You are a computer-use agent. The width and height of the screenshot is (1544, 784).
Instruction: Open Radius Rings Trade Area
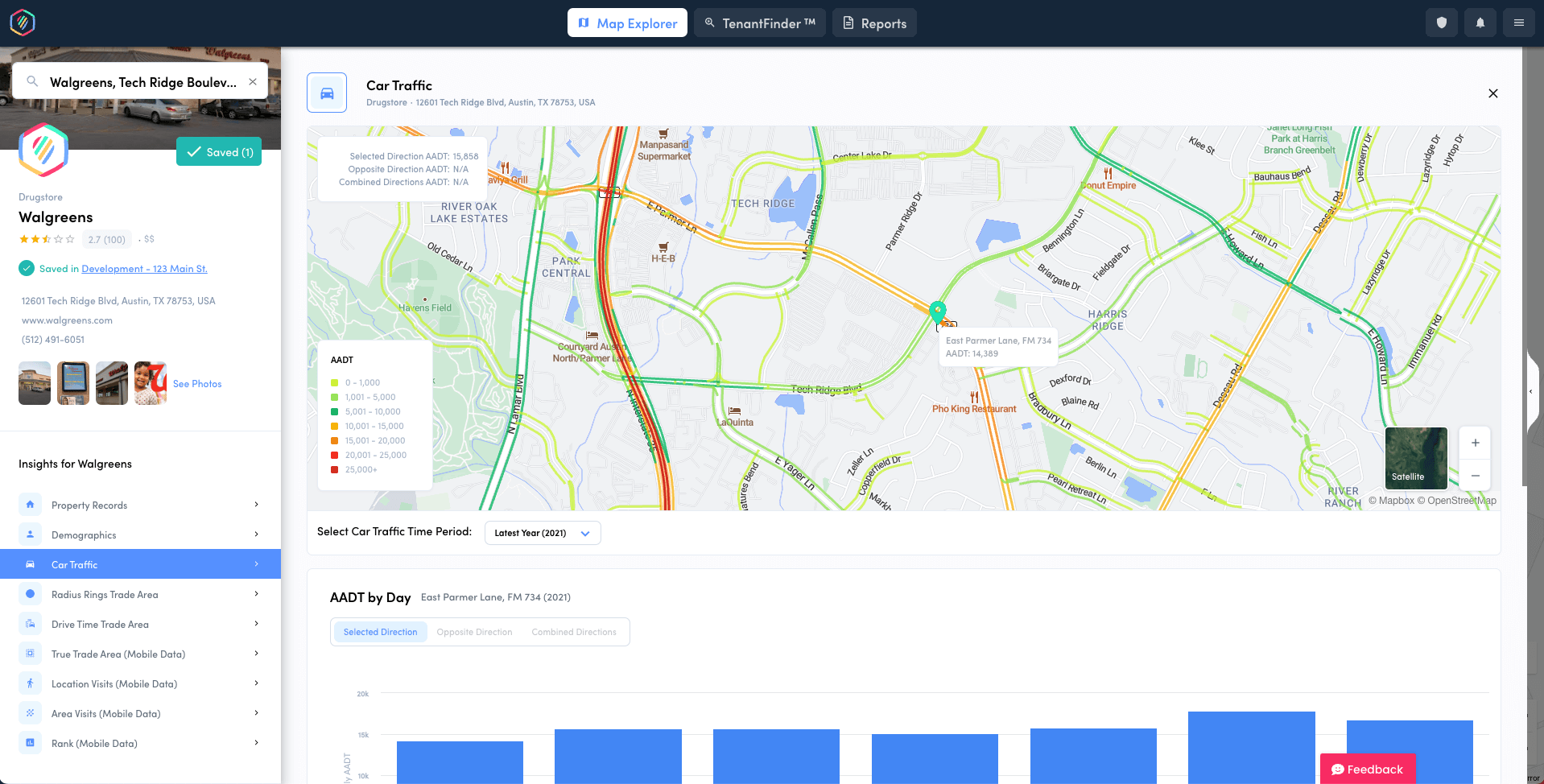pos(30,593)
